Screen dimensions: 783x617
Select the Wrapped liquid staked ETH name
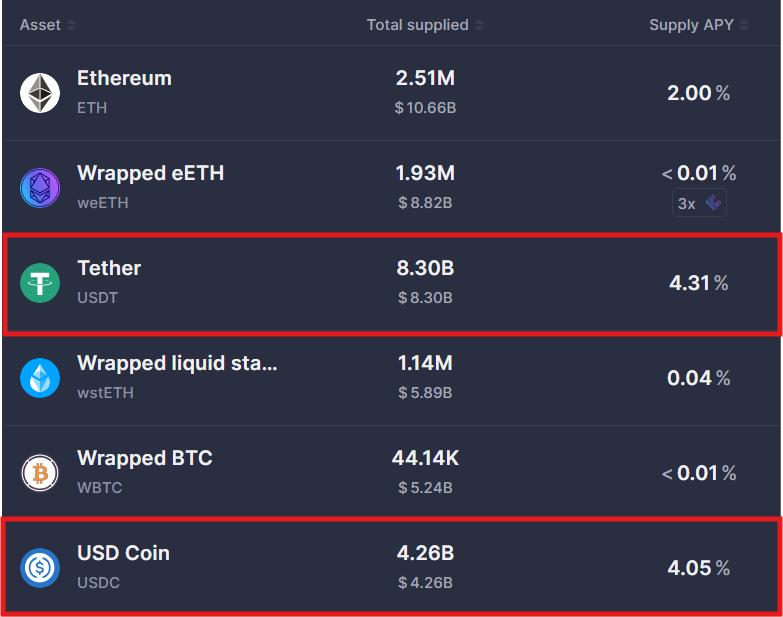click(x=177, y=363)
